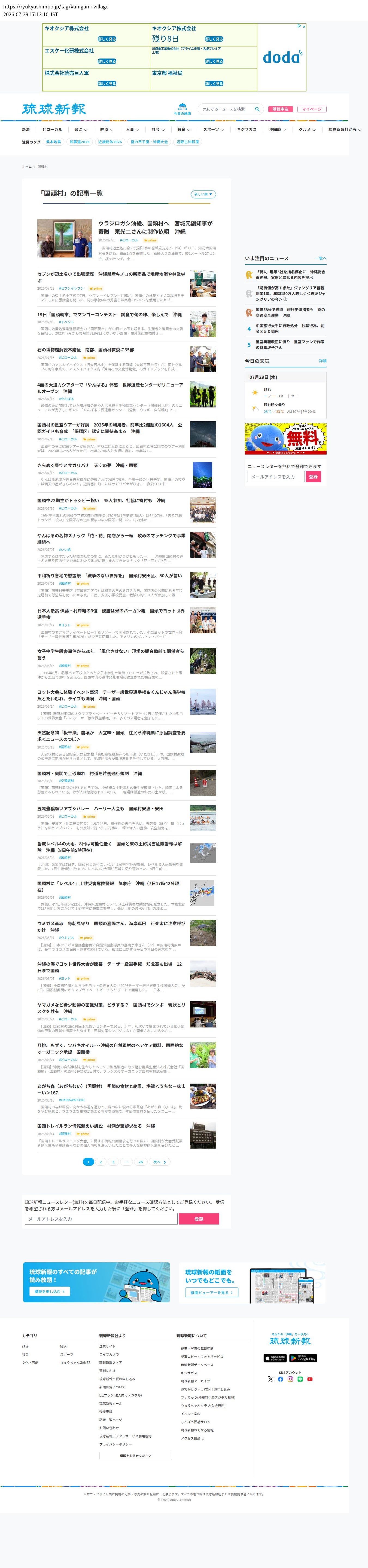
Task: Select the 夏の甲子園・沖縄大会 tag
Action: click(149, 142)
